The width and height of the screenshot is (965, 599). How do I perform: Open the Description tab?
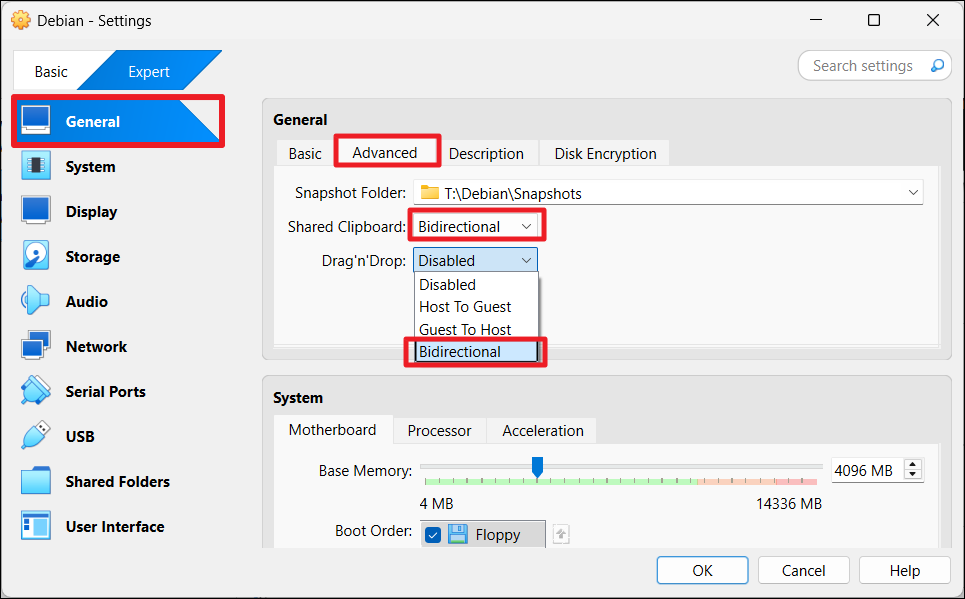tap(486, 153)
